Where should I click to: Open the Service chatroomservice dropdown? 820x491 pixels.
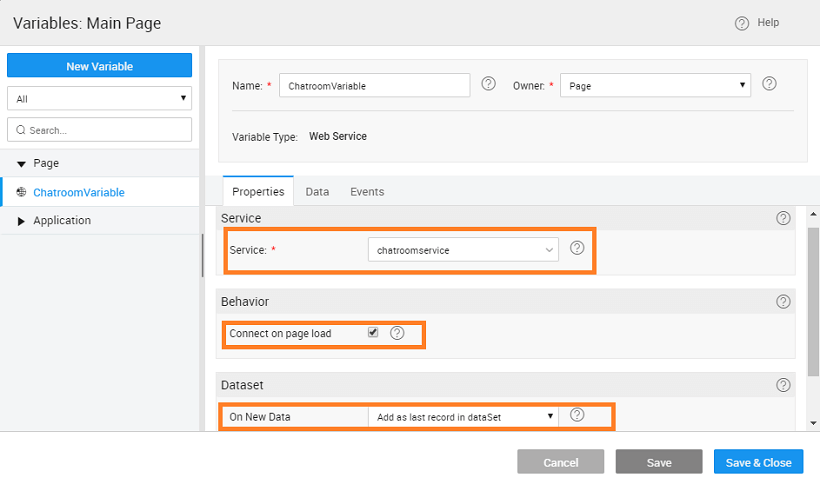coord(462,250)
